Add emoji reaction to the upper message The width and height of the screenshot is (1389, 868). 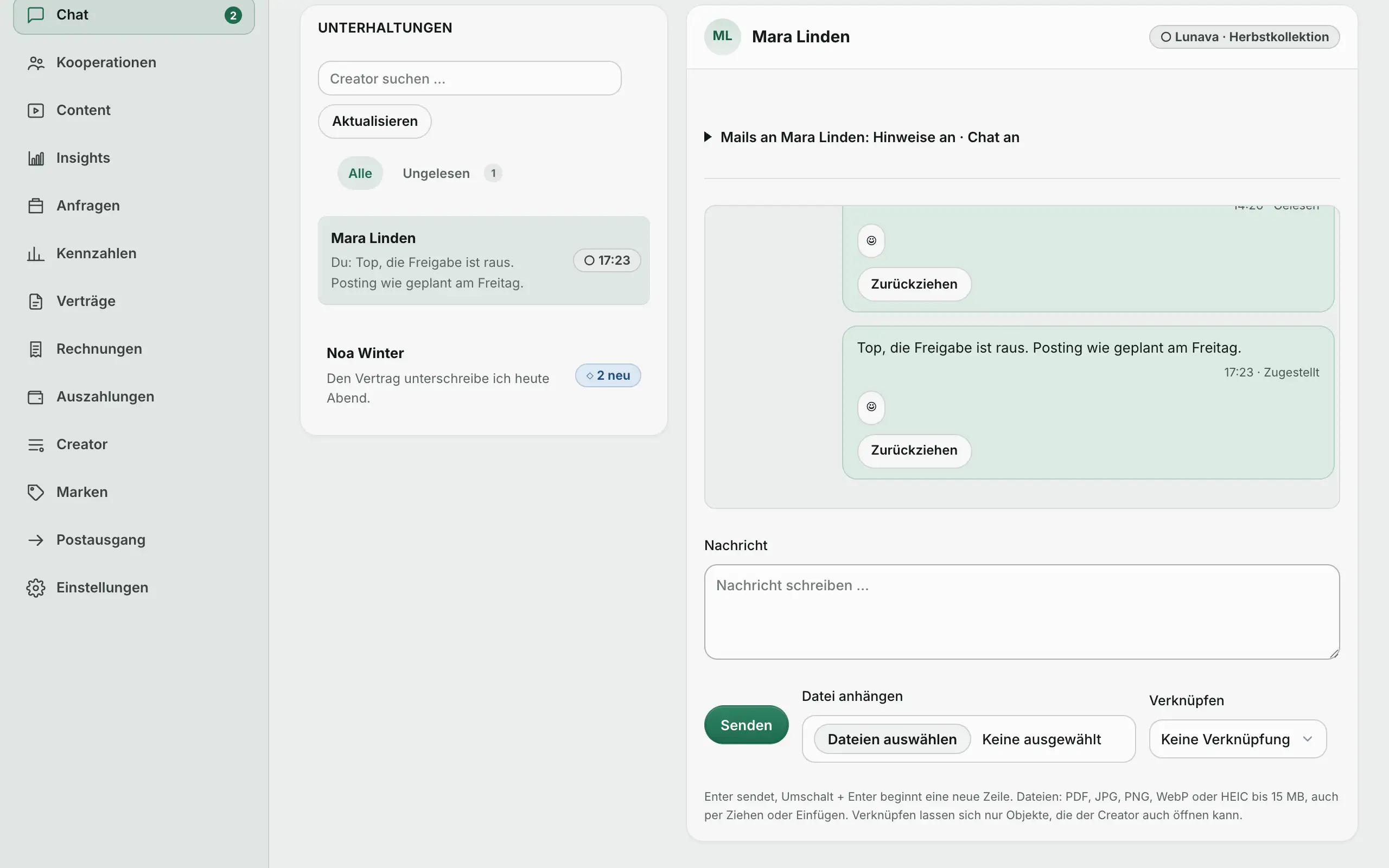tap(871, 240)
